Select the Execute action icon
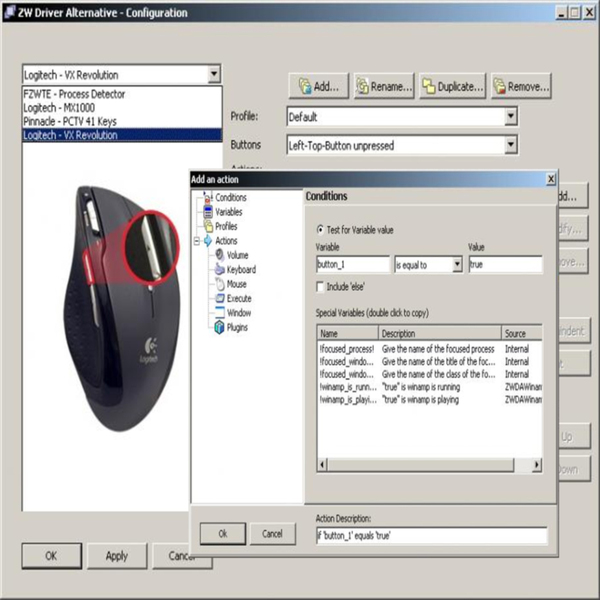 tap(218, 298)
